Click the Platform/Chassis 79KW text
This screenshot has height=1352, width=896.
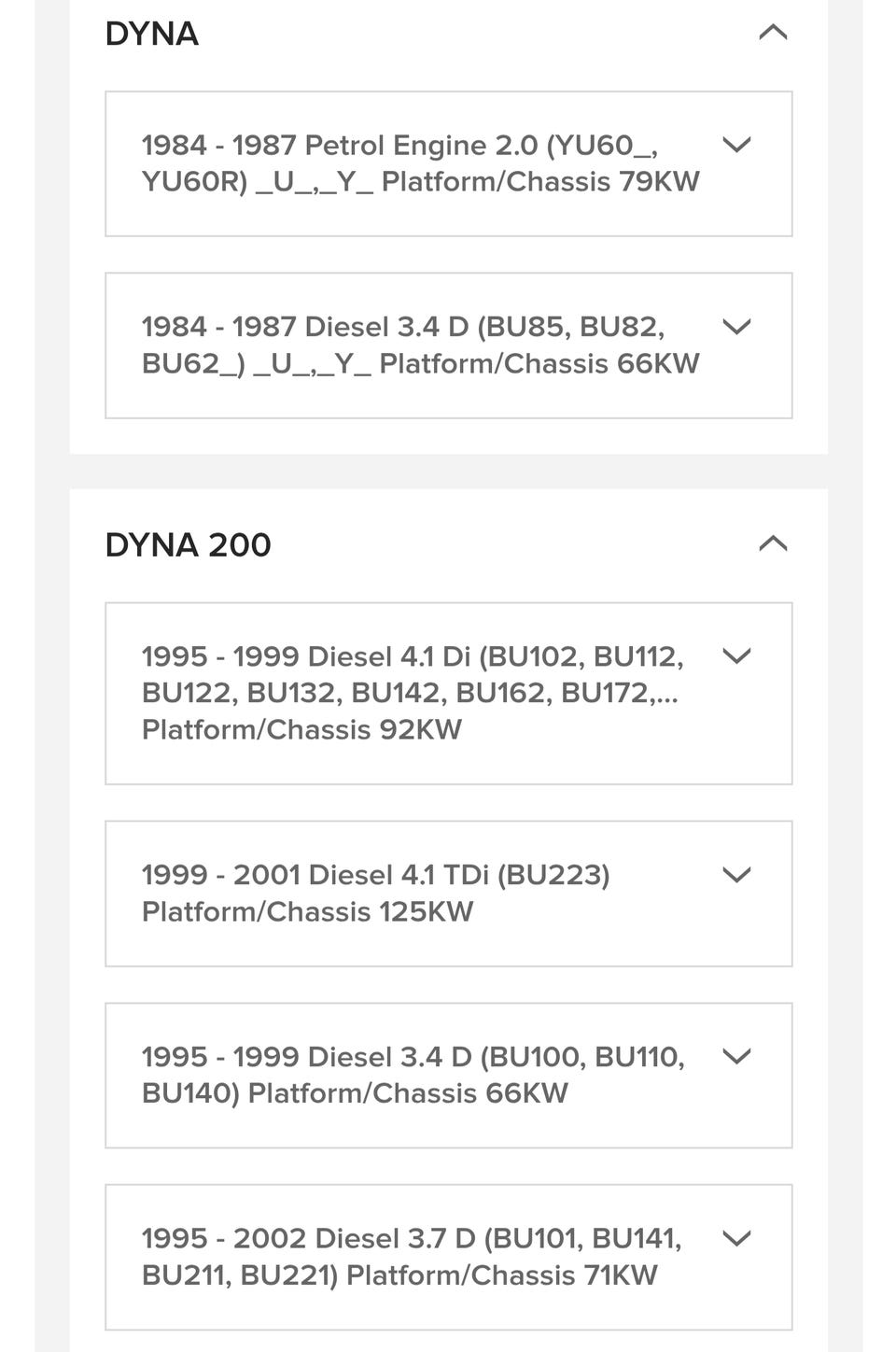click(x=540, y=181)
